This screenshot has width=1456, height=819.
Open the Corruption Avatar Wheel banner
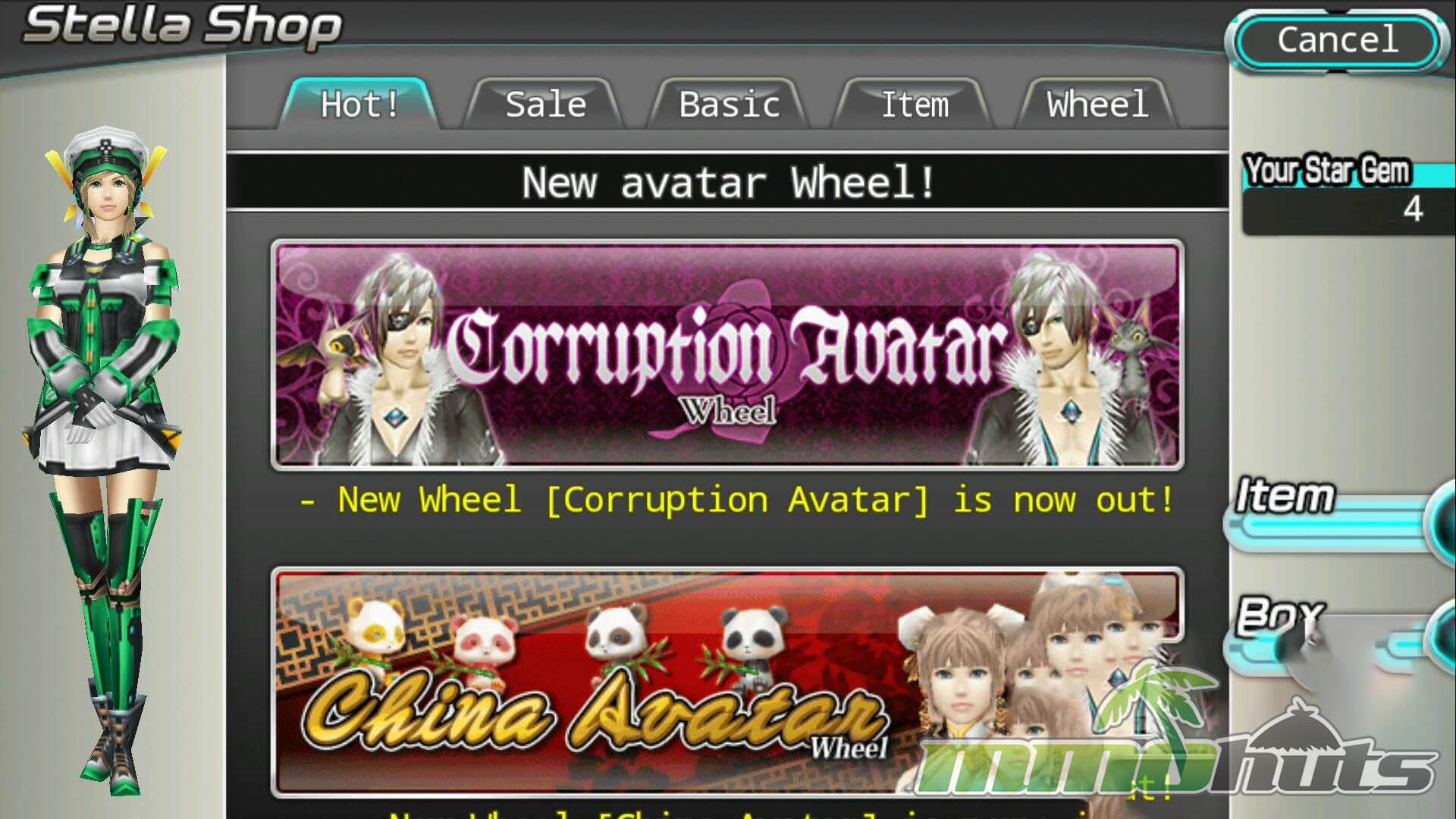(x=727, y=354)
